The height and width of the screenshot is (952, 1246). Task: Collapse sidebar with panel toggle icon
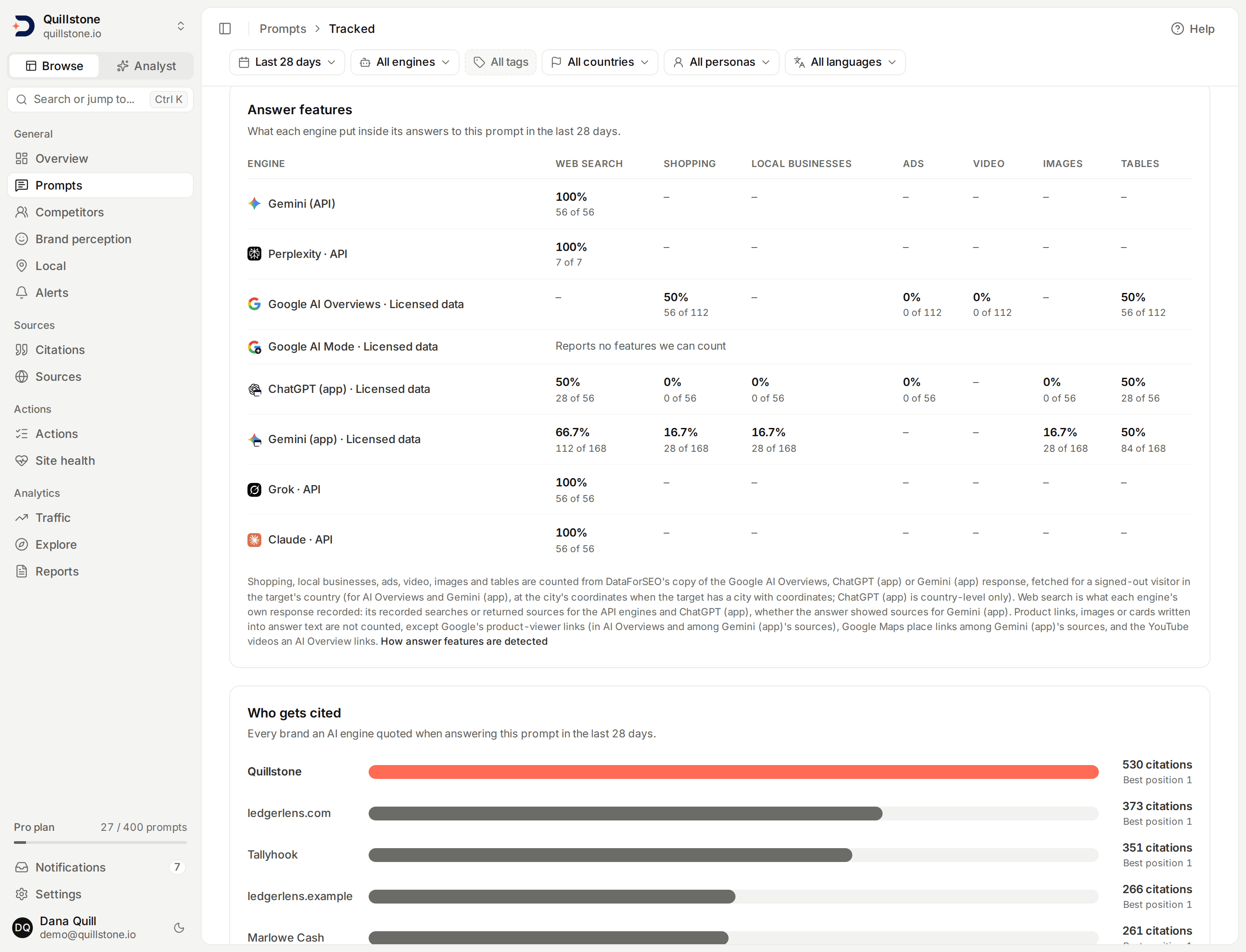click(225, 29)
